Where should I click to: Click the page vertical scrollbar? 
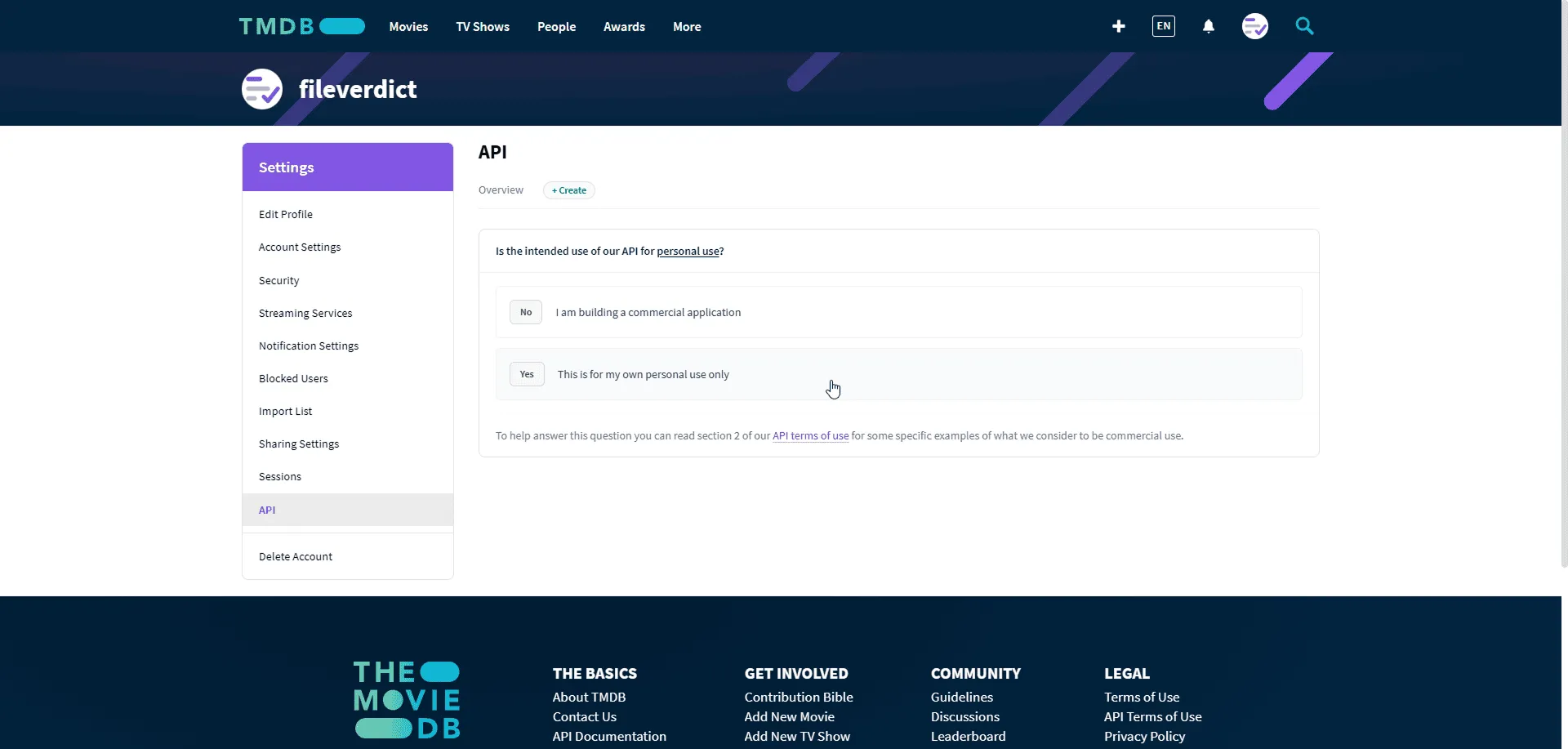click(1564, 283)
